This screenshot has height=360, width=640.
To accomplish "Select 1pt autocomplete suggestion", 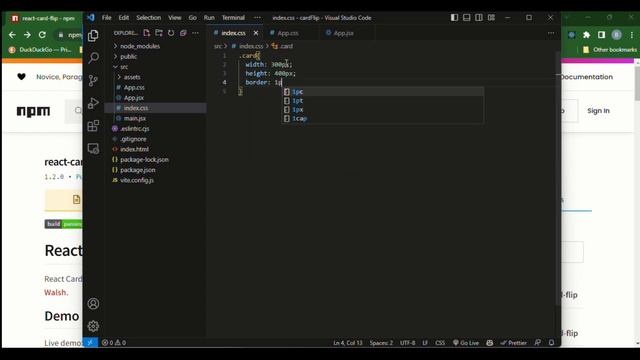I will pyautogui.click(x=382, y=101).
